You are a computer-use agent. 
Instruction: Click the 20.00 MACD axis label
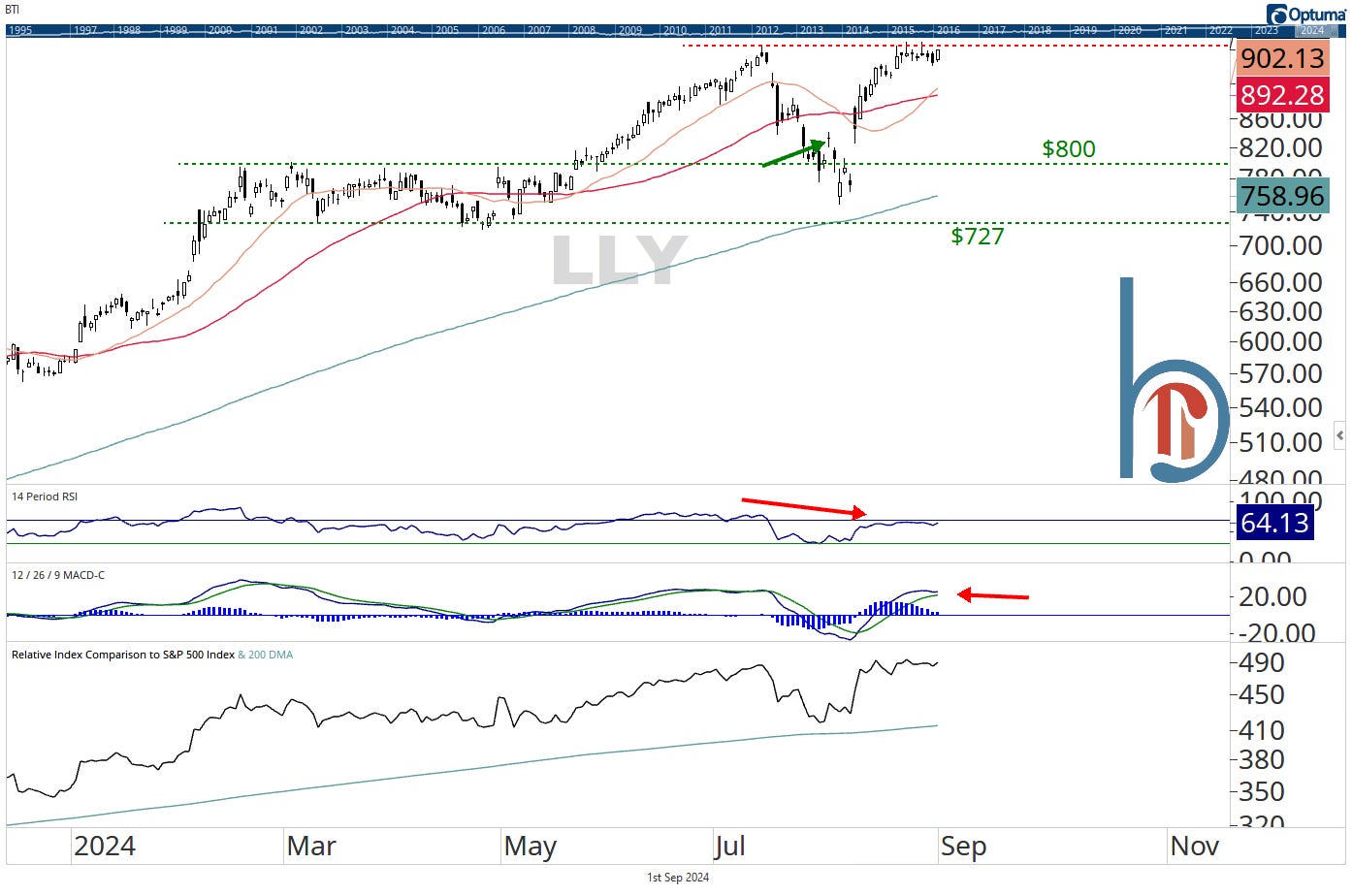(1272, 596)
